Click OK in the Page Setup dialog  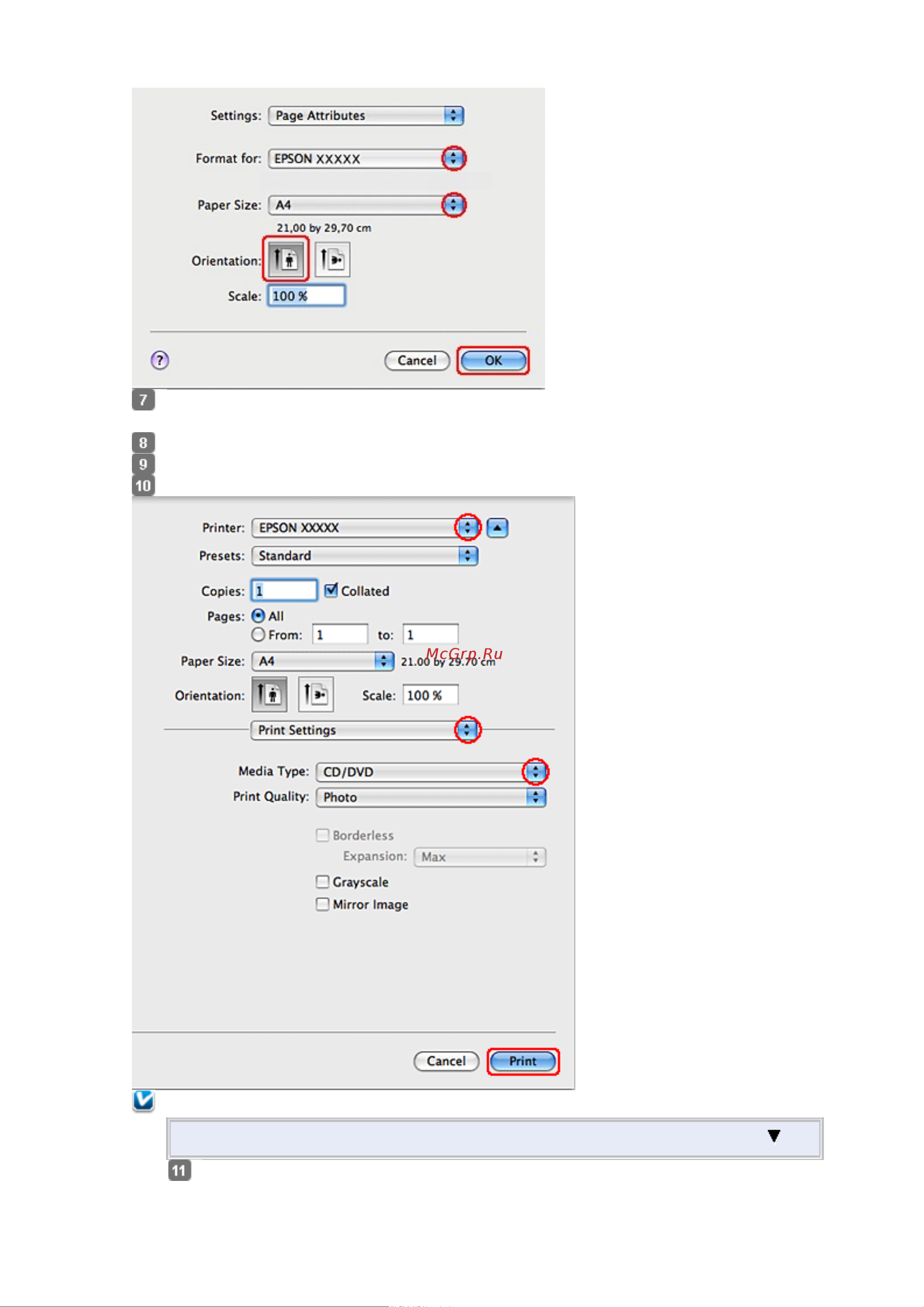click(x=493, y=360)
